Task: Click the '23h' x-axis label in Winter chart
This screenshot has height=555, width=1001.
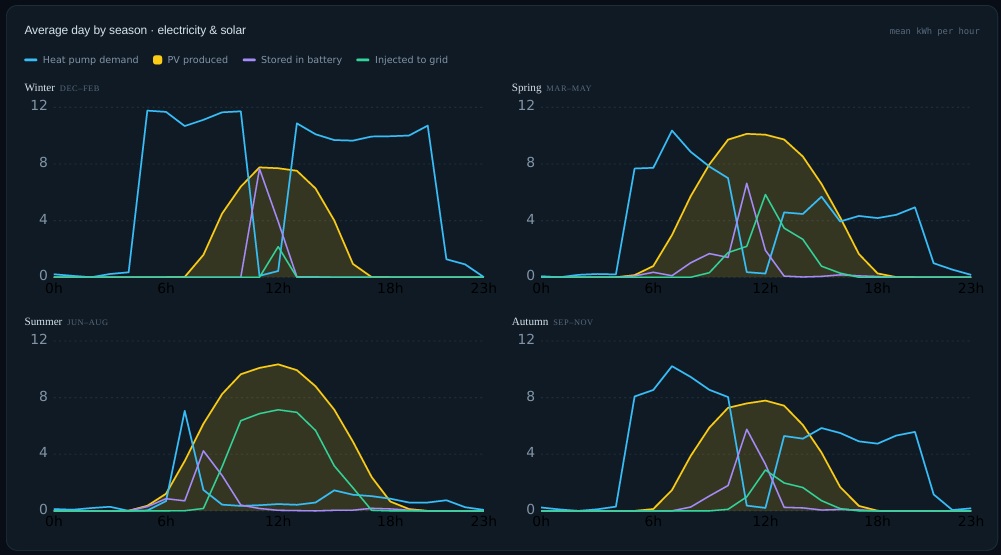Action: [x=483, y=288]
